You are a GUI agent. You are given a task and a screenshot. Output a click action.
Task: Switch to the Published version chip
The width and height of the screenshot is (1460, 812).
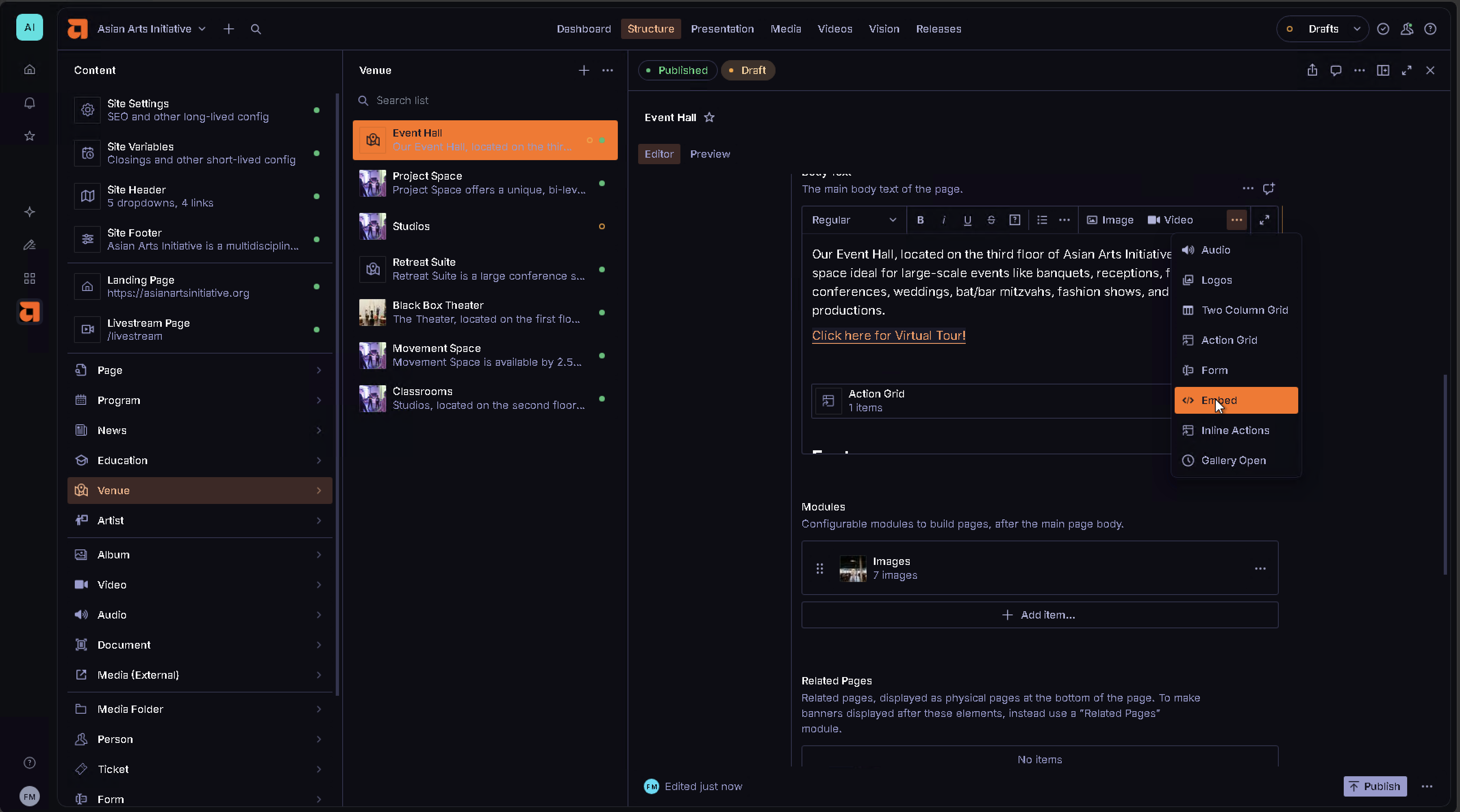677,70
